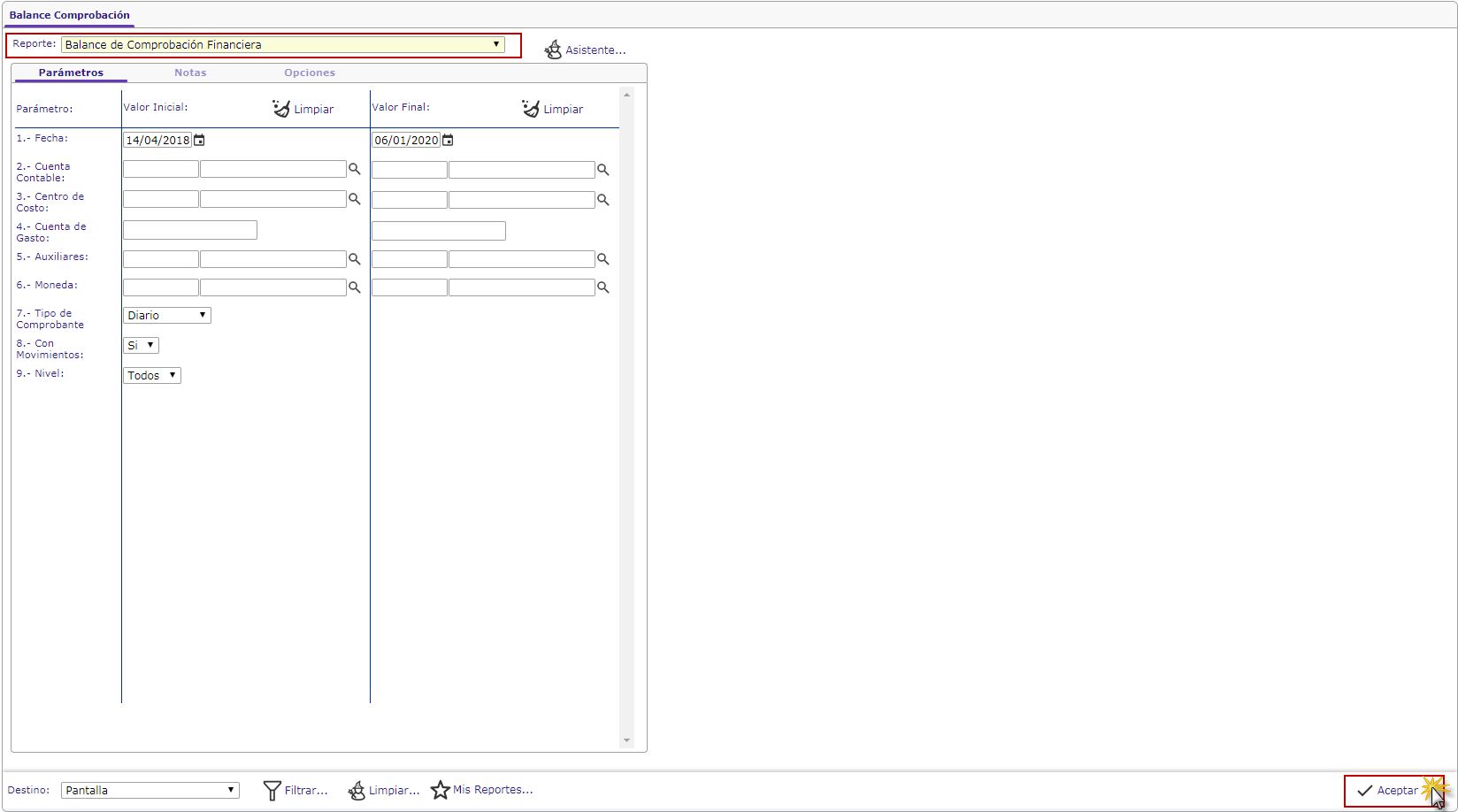Screen dimensions: 1458x812
Task: Click final Moneda code field
Action: (x=410, y=287)
